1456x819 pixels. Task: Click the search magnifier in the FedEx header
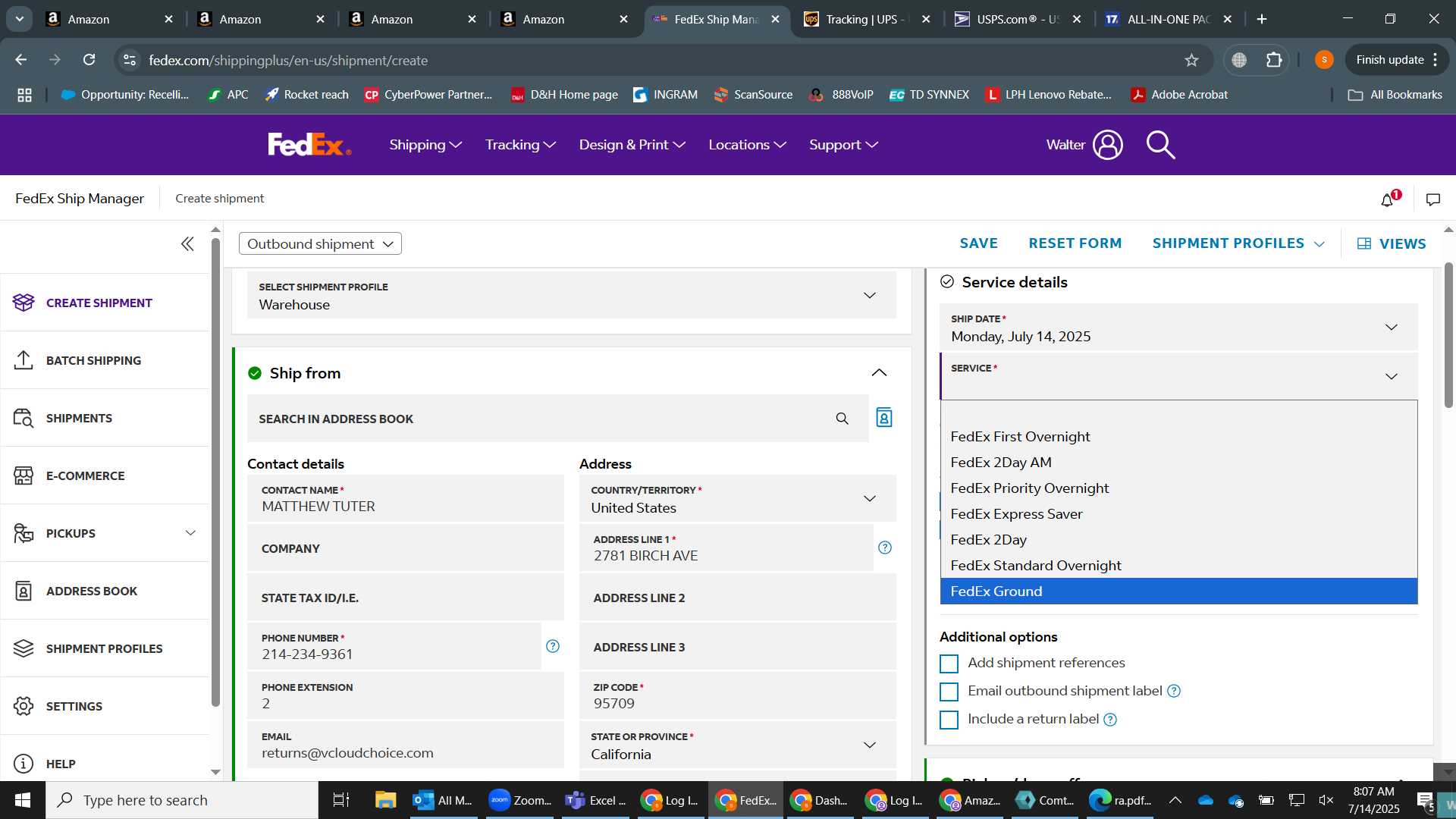(1160, 144)
